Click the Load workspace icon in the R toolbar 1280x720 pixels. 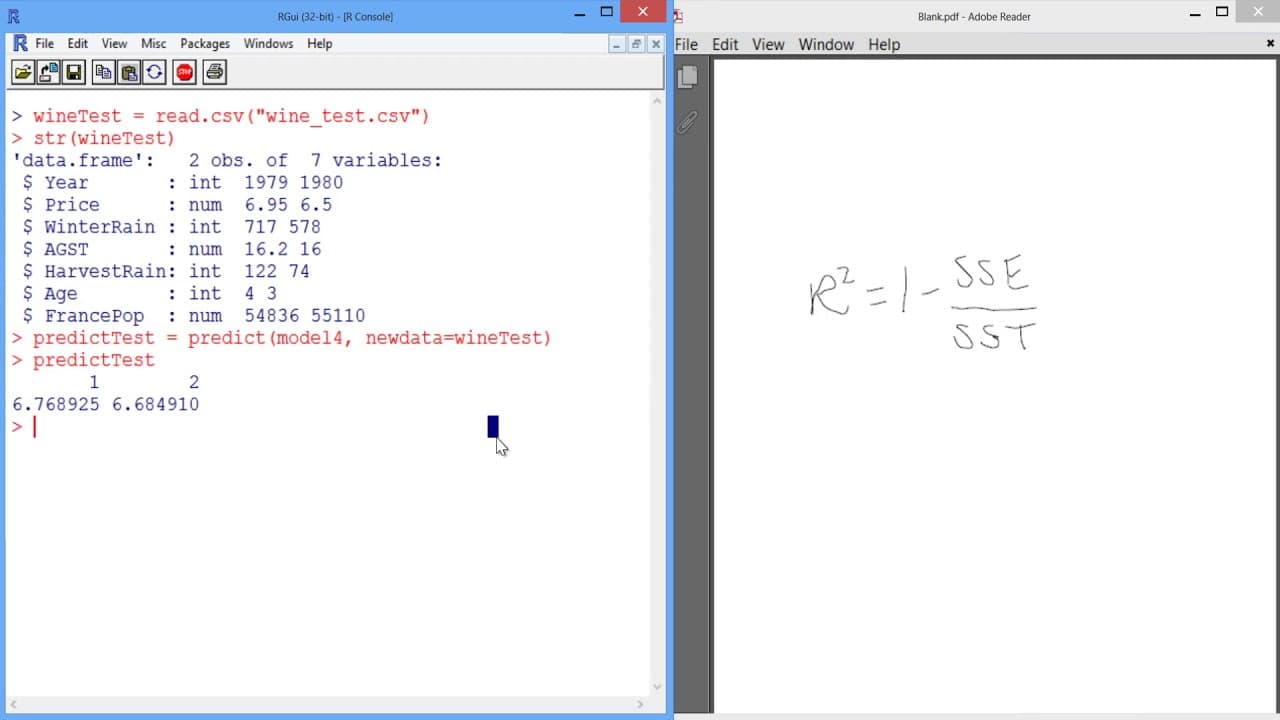48,72
